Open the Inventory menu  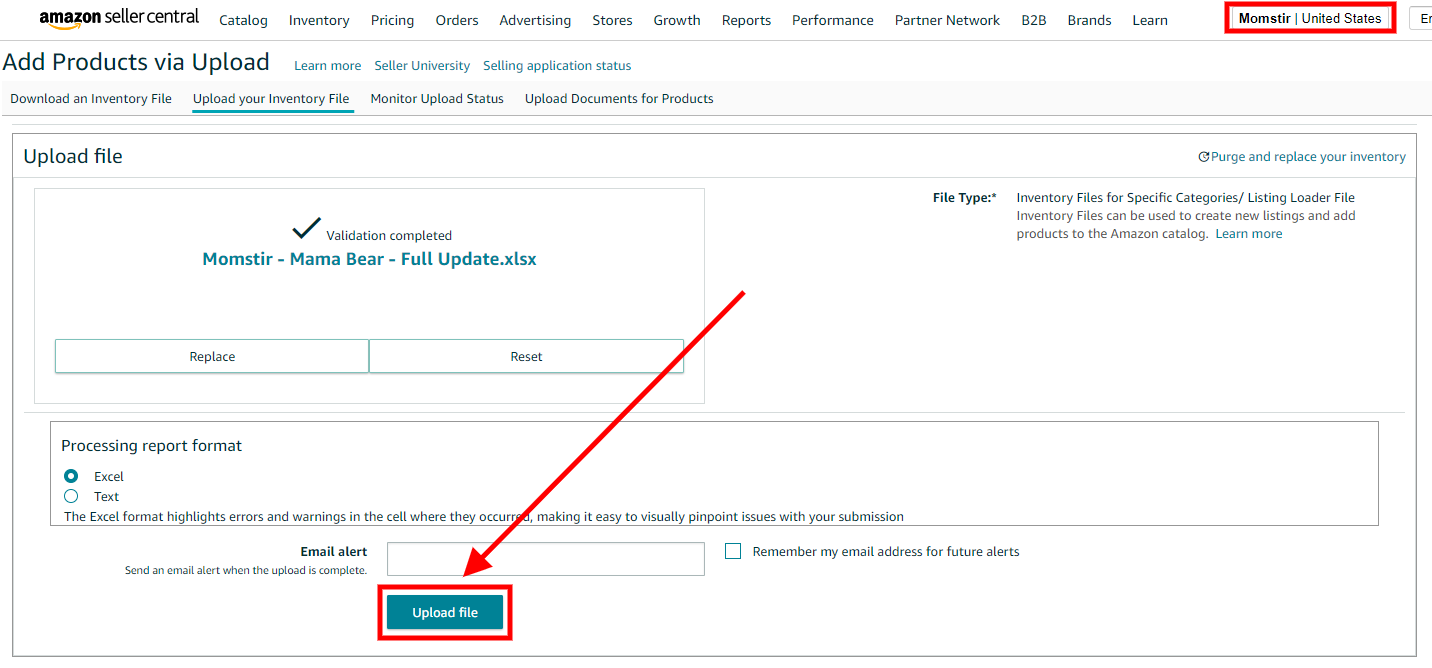(319, 20)
